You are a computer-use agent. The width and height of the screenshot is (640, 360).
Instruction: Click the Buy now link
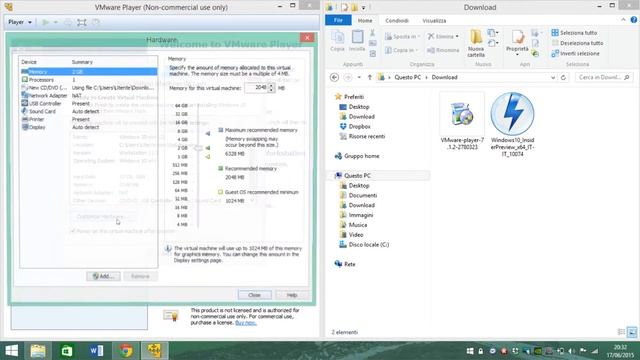[x=246, y=322]
